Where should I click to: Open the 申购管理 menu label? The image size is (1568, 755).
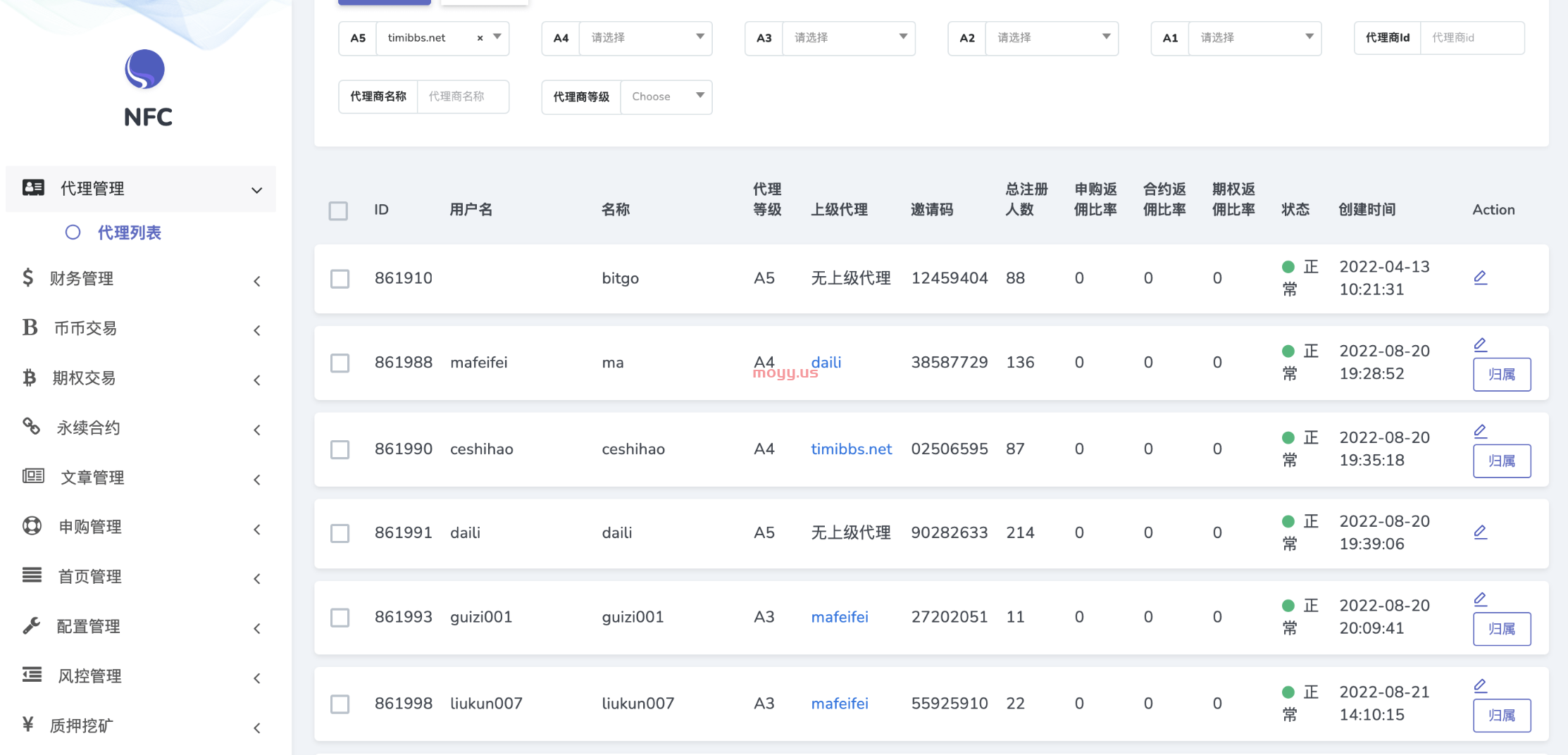click(x=90, y=527)
